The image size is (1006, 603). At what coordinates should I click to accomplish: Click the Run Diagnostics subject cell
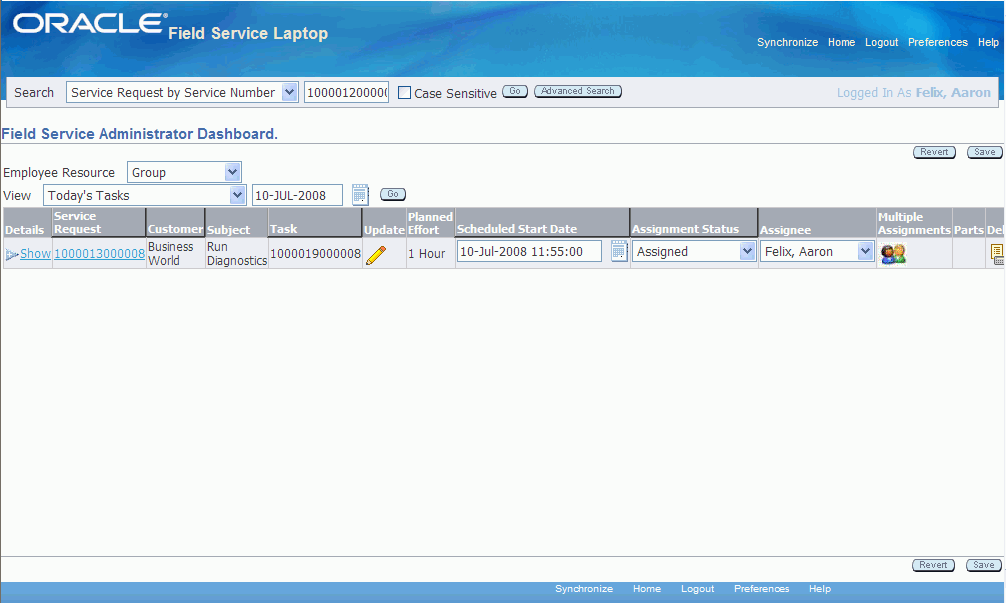coord(236,253)
